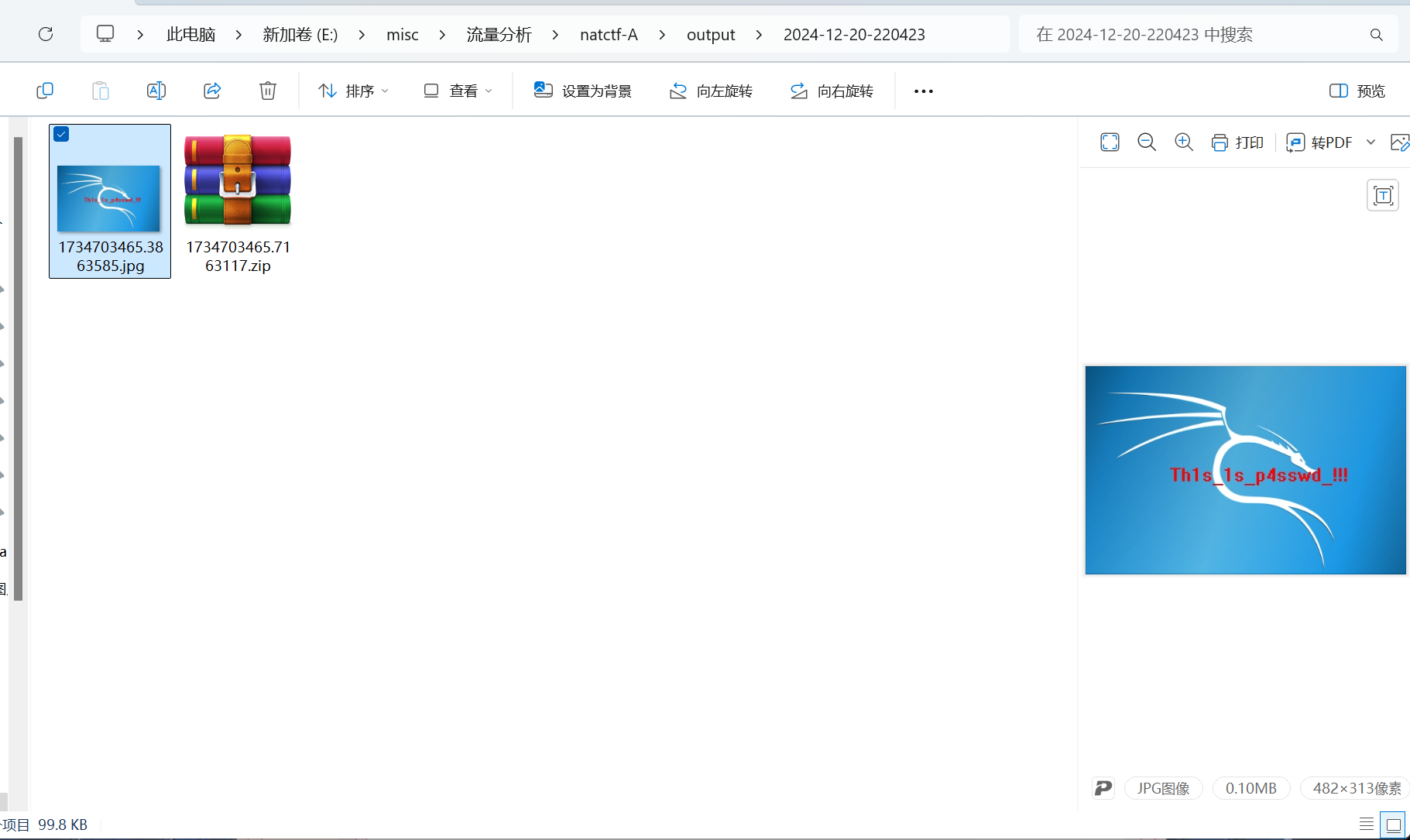The height and width of the screenshot is (840, 1410).
Task: Click 设置为背景 button
Action: (x=583, y=91)
